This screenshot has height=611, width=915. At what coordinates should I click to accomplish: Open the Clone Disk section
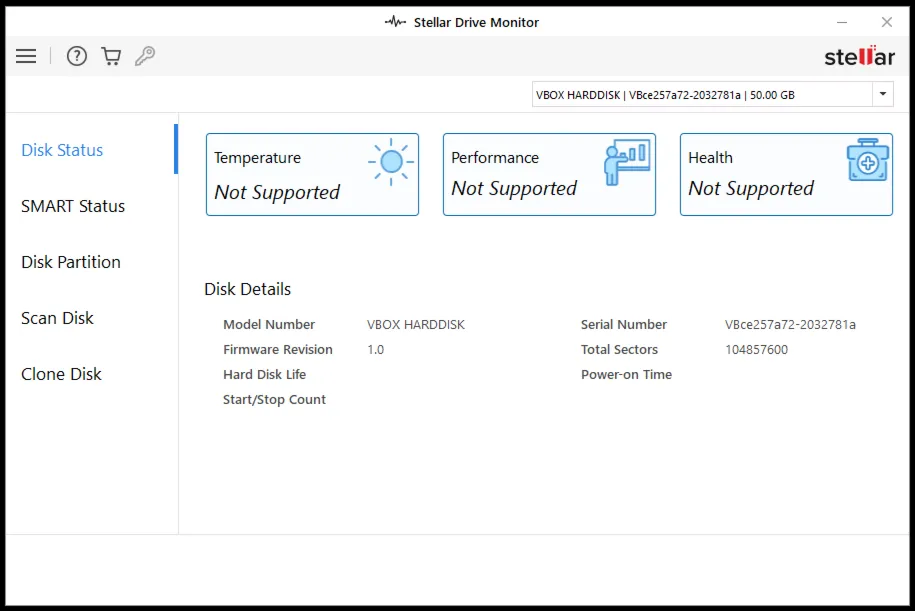coord(61,374)
